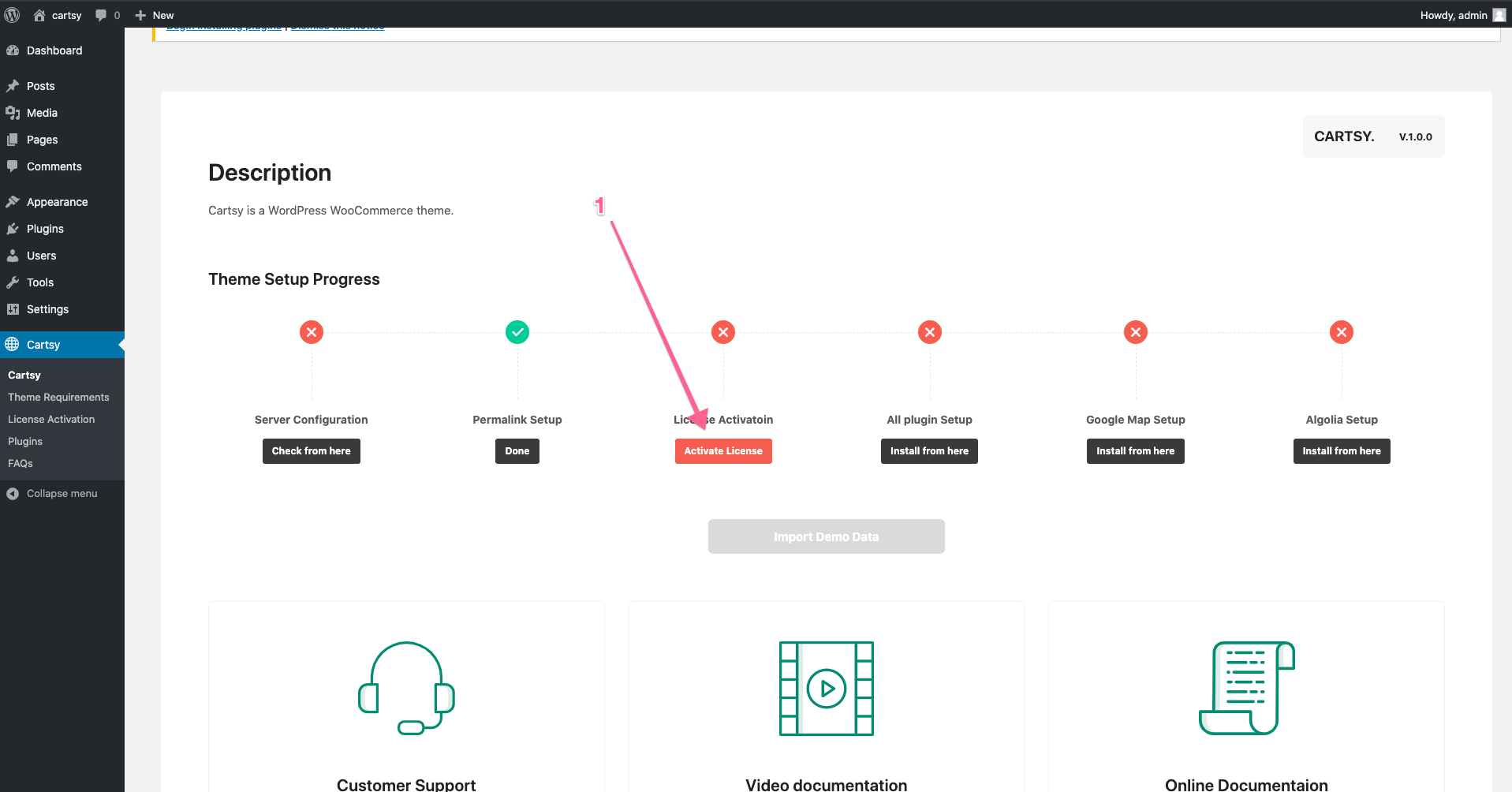Click the Theme Setup Progress heading
The height and width of the screenshot is (792, 1512).
(294, 279)
